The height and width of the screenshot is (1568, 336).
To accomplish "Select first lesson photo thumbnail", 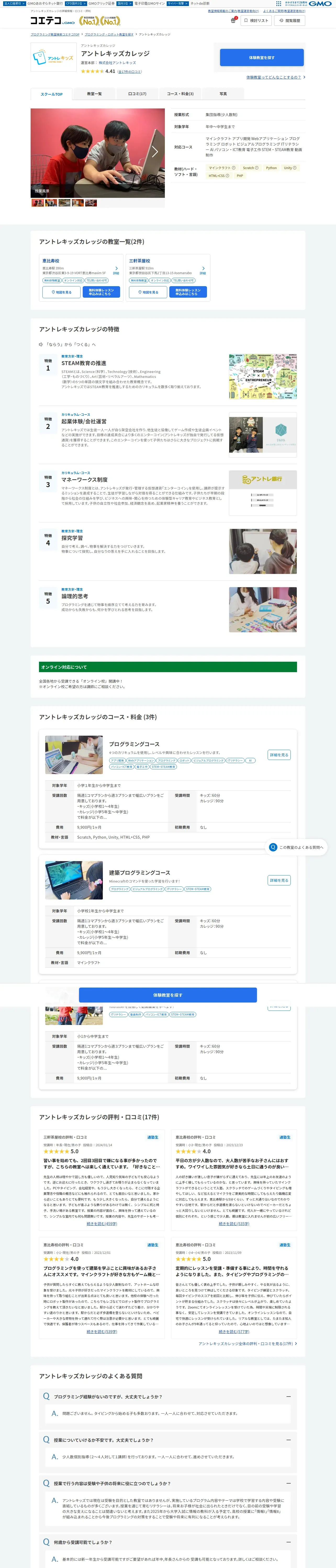I will 37,203.
